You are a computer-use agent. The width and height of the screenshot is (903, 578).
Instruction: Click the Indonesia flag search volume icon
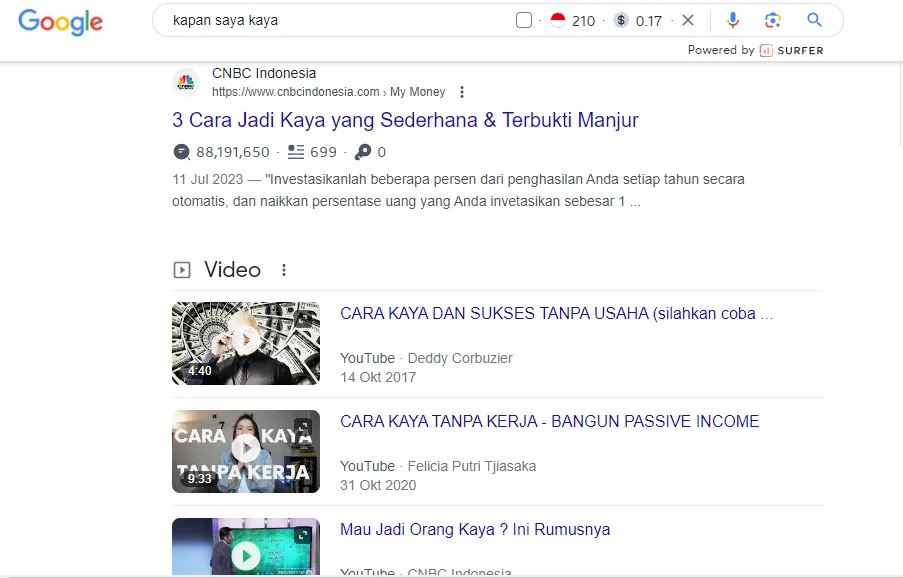pyautogui.click(x=558, y=20)
